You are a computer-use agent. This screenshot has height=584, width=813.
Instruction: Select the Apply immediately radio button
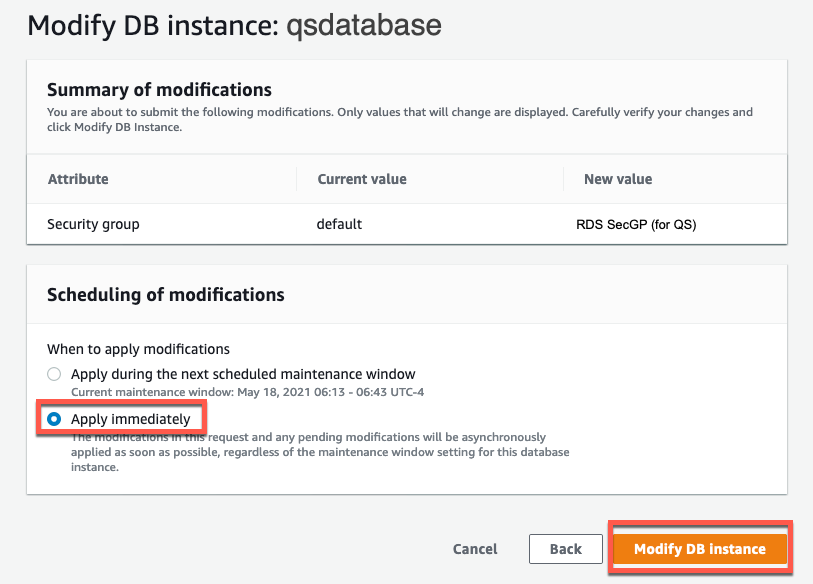pos(54,419)
